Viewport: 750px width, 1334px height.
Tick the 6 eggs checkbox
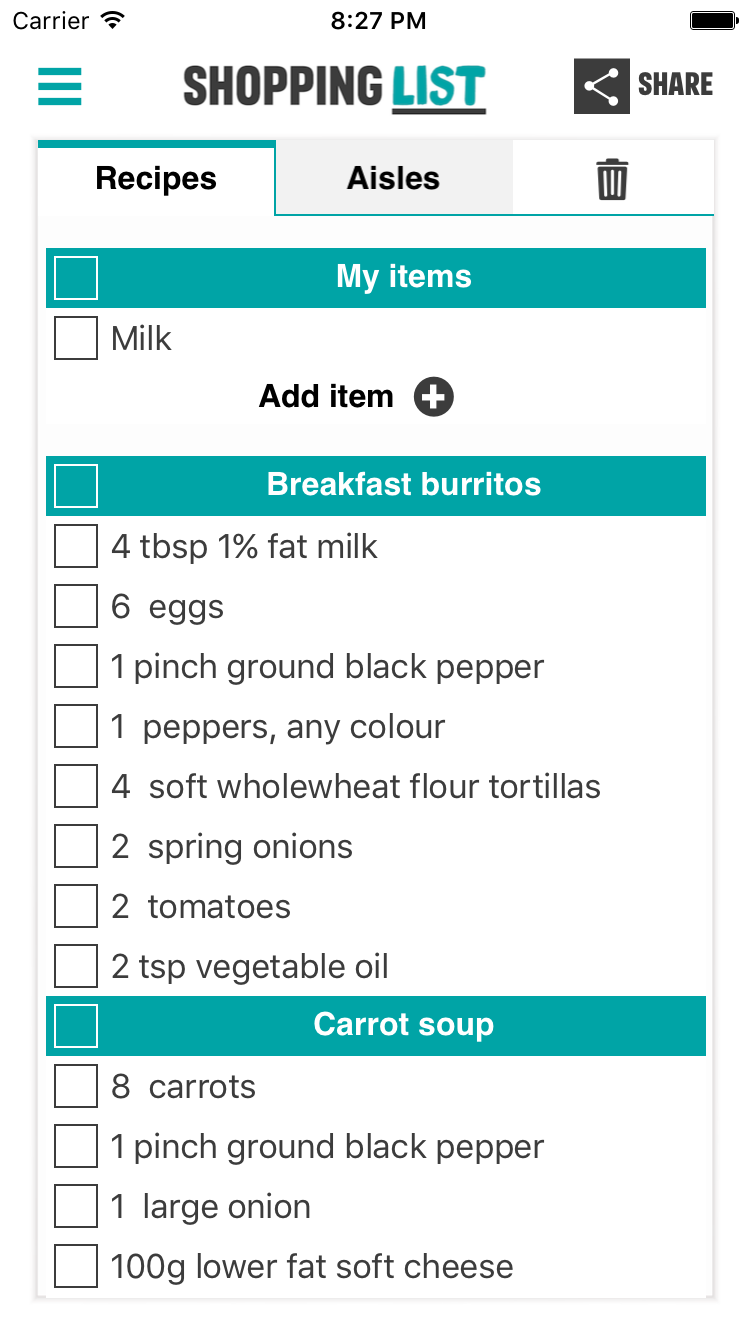click(x=76, y=606)
